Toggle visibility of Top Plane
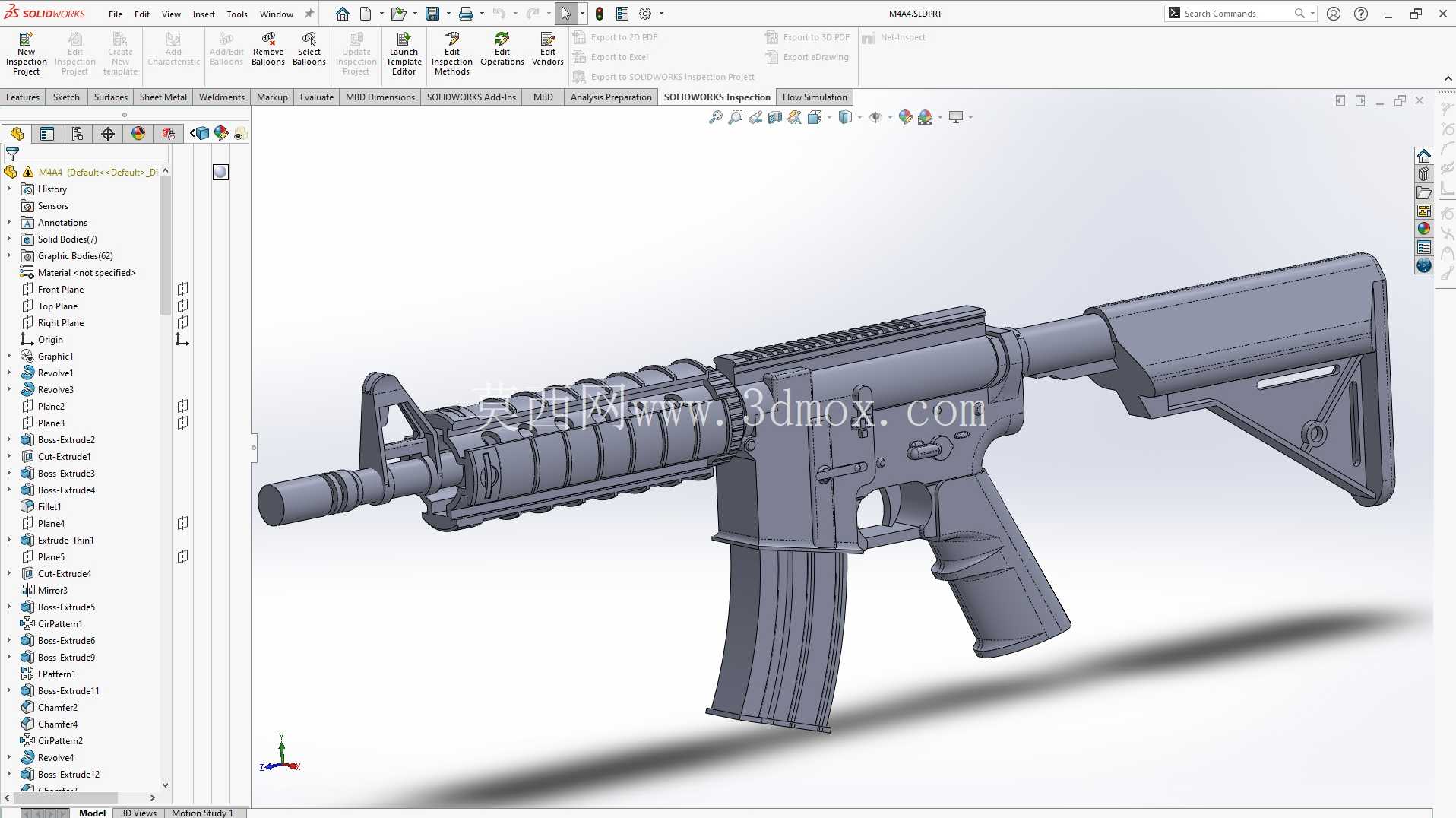The width and height of the screenshot is (1456, 818). (x=182, y=306)
